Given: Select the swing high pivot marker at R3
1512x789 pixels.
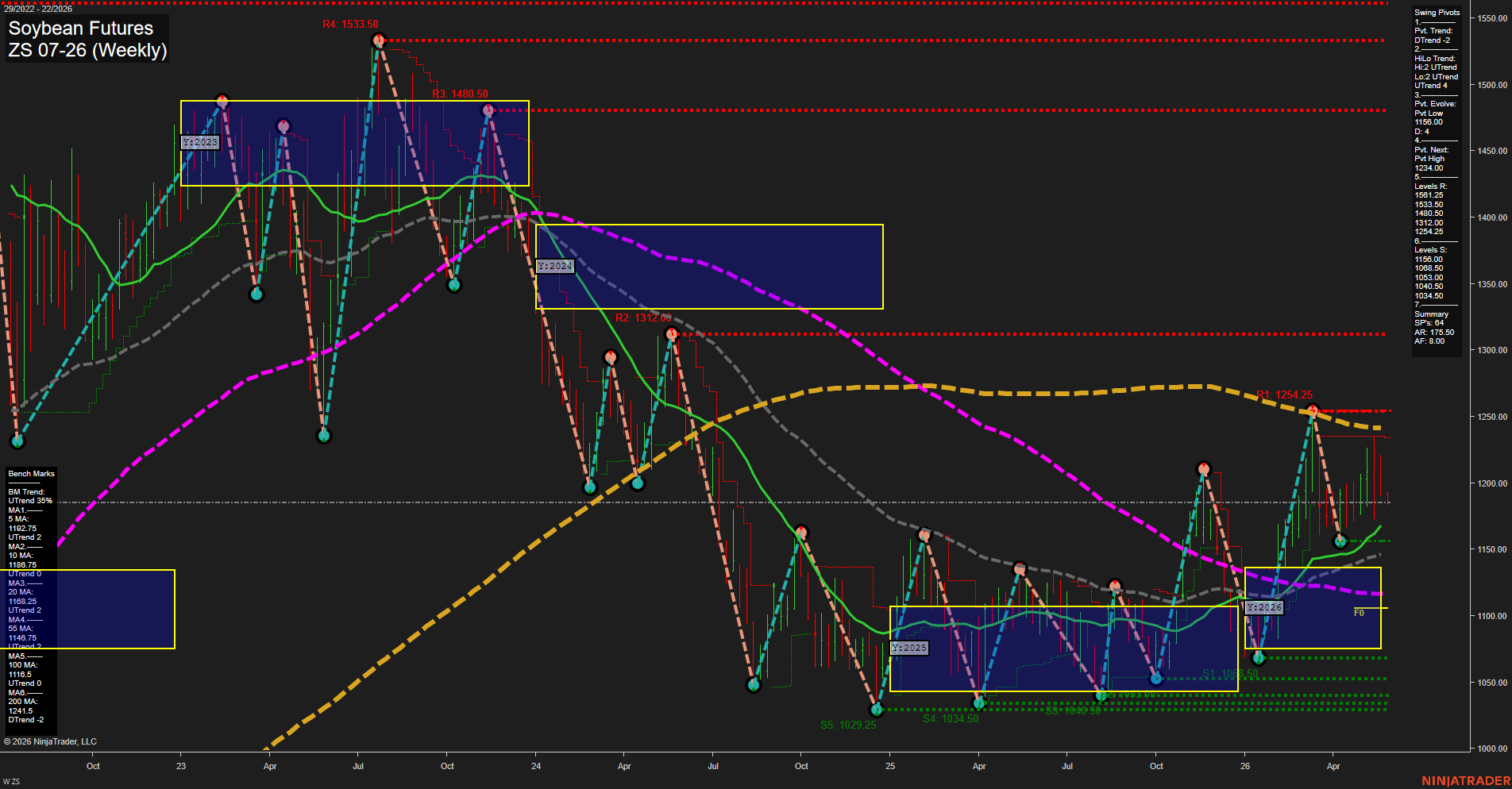Looking at the screenshot, I should [x=488, y=111].
